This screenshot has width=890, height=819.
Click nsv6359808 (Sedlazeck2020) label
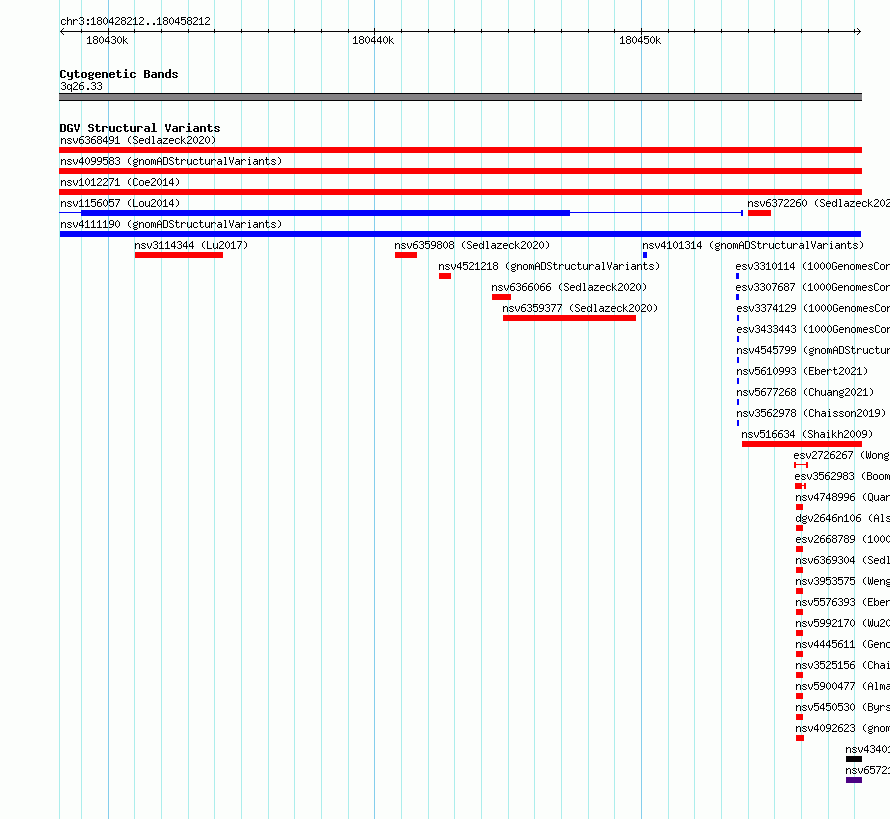pos(472,245)
